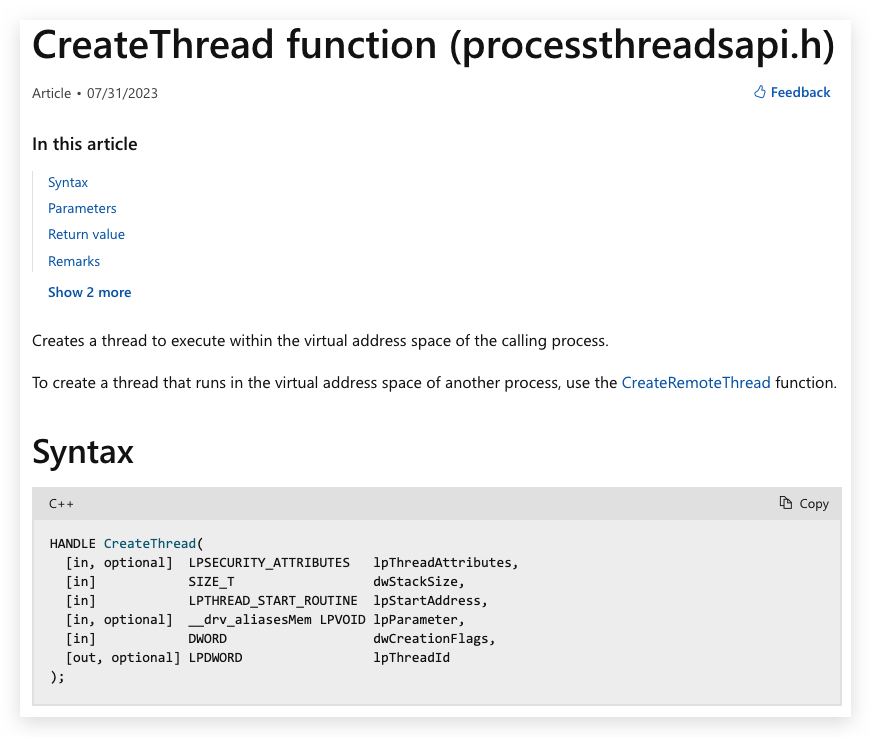Click the LPVOID type in code

coord(342,619)
